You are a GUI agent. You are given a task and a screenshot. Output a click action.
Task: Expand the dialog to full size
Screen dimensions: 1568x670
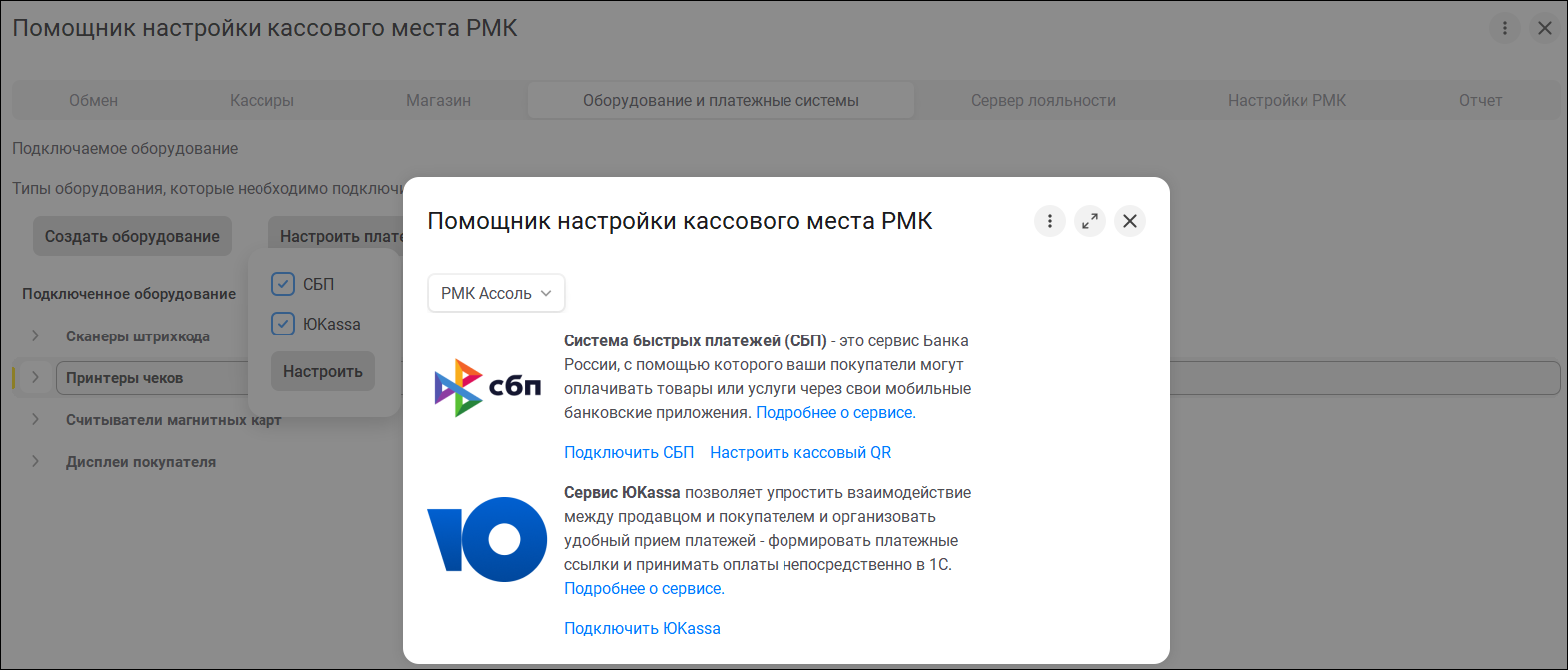(1090, 221)
